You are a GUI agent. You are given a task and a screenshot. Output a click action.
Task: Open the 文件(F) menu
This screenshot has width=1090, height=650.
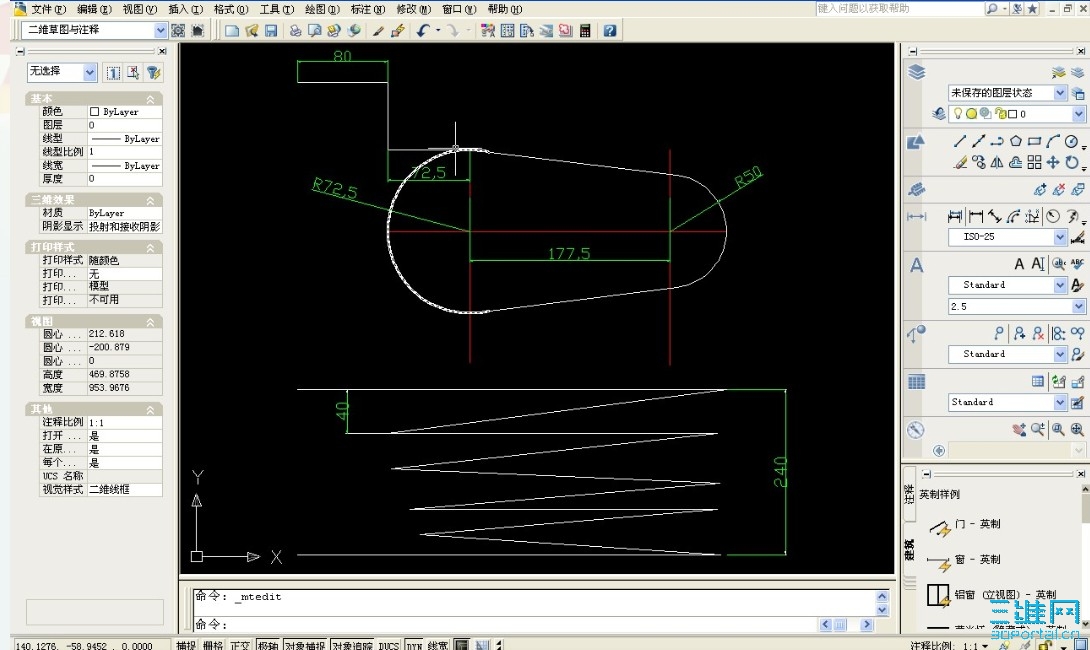[48, 9]
